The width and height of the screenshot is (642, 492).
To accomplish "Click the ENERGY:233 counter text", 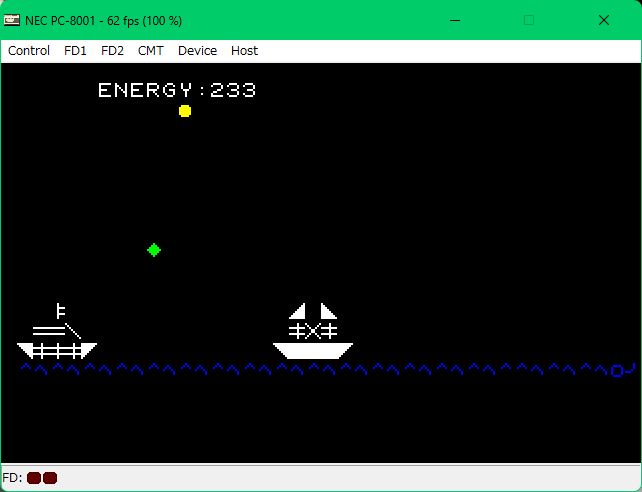I will [x=177, y=90].
